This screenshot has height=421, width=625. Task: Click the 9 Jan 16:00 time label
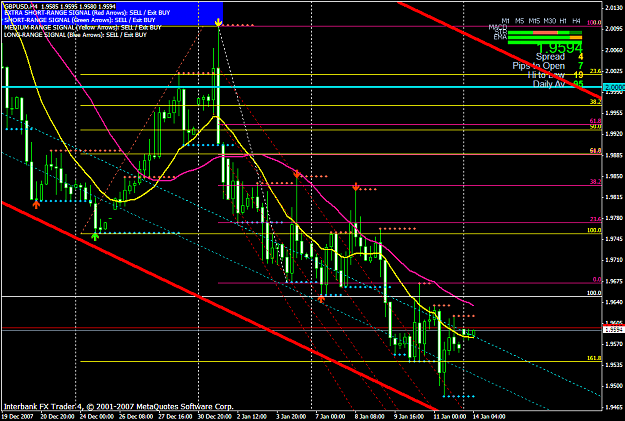point(409,417)
